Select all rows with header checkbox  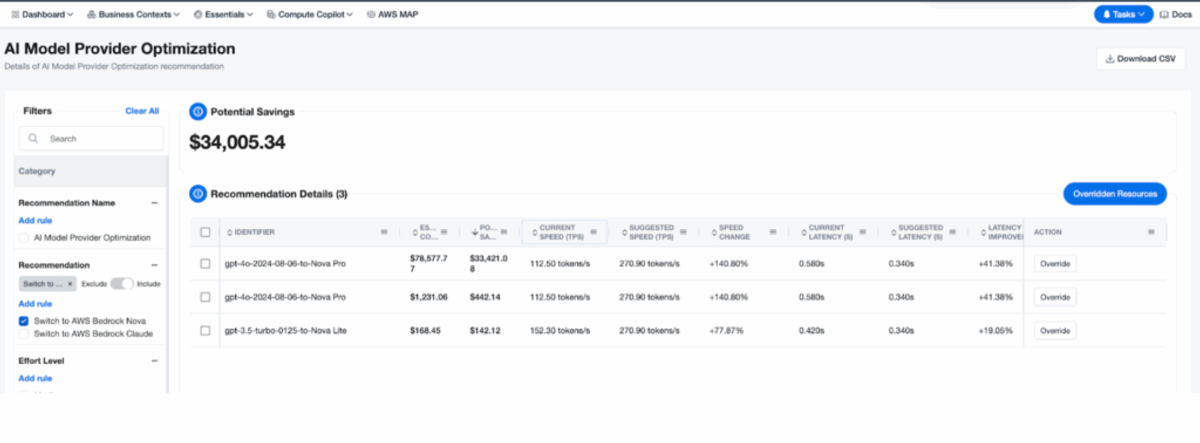point(205,232)
